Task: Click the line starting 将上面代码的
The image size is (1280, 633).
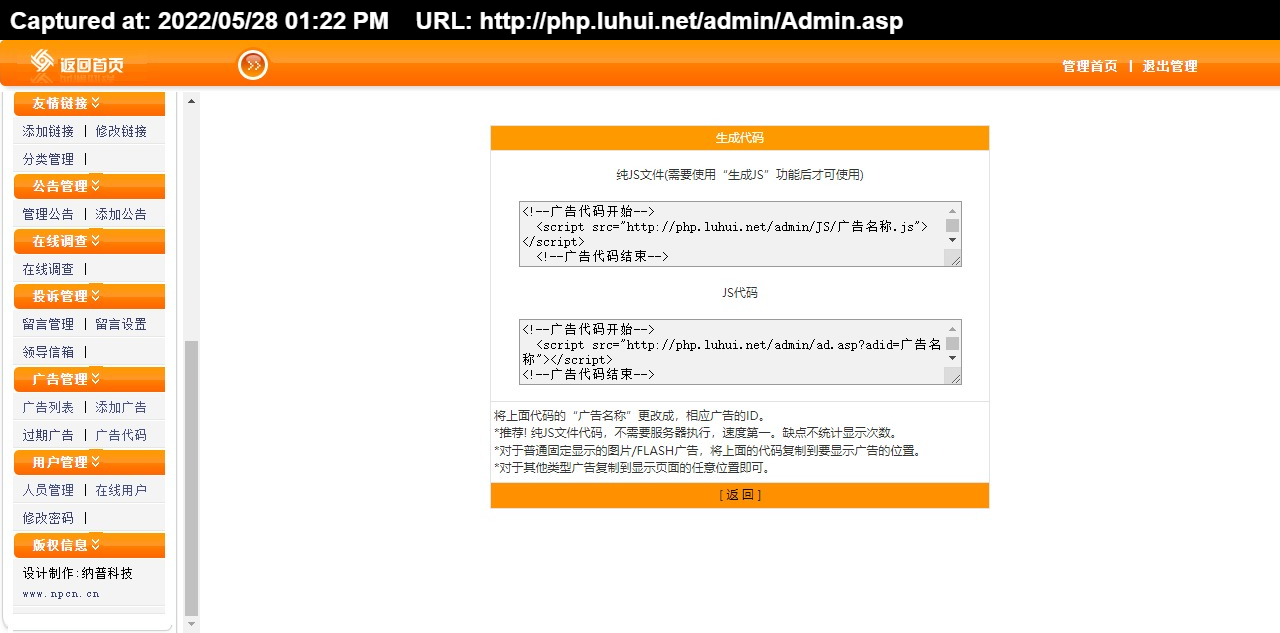Action: [x=631, y=416]
